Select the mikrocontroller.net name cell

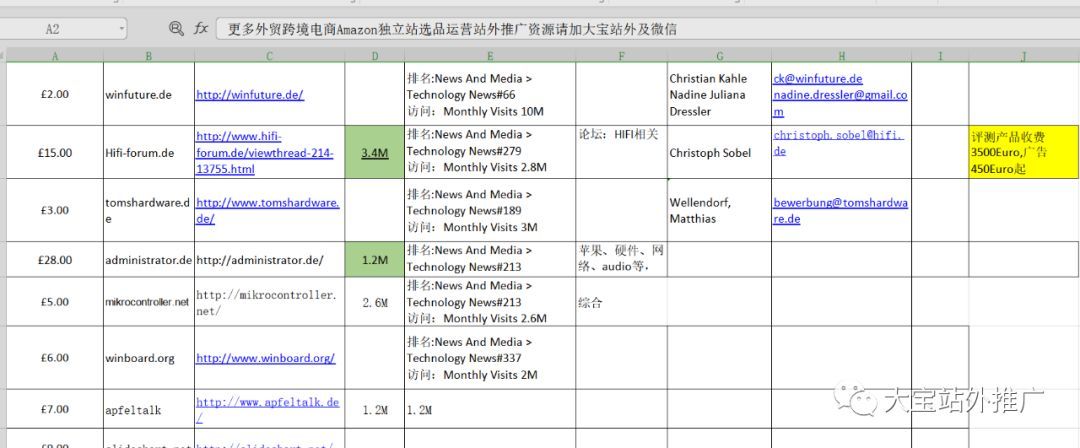tap(149, 302)
